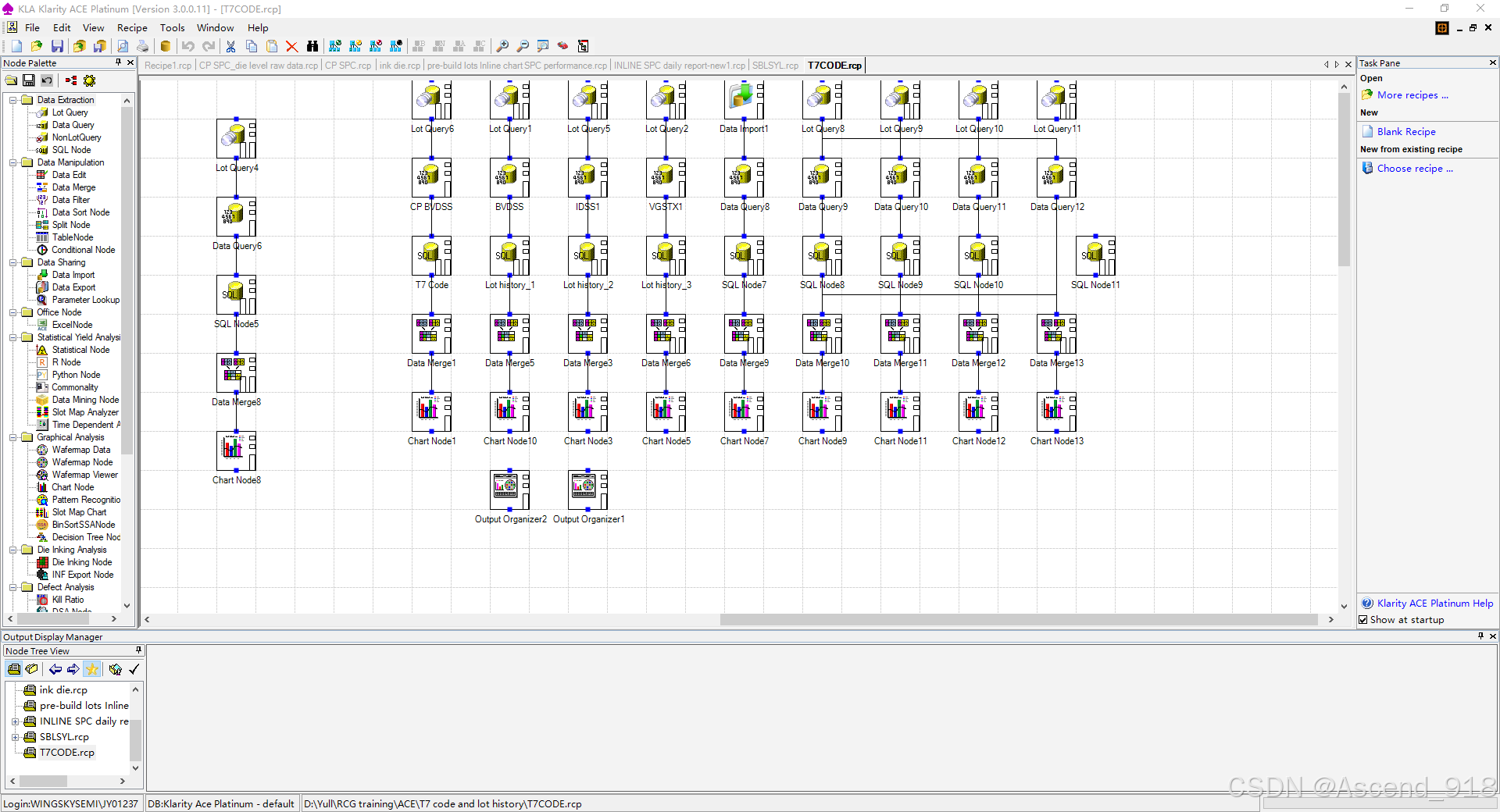Viewport: 1500px width, 812px height.
Task: Click the canvas vertical scrollbar thumb
Action: [x=1344, y=180]
